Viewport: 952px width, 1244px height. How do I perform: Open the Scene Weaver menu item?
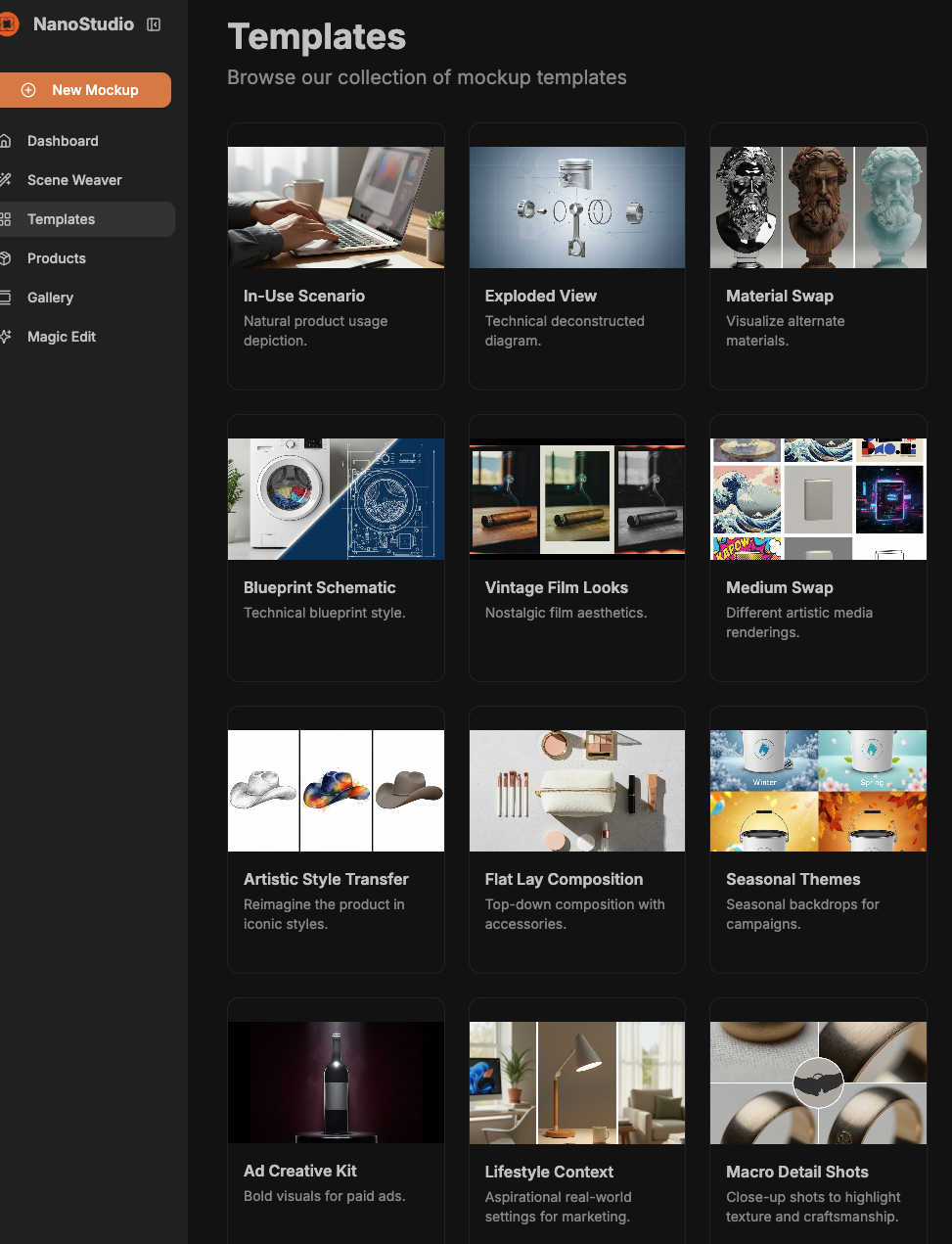74,180
